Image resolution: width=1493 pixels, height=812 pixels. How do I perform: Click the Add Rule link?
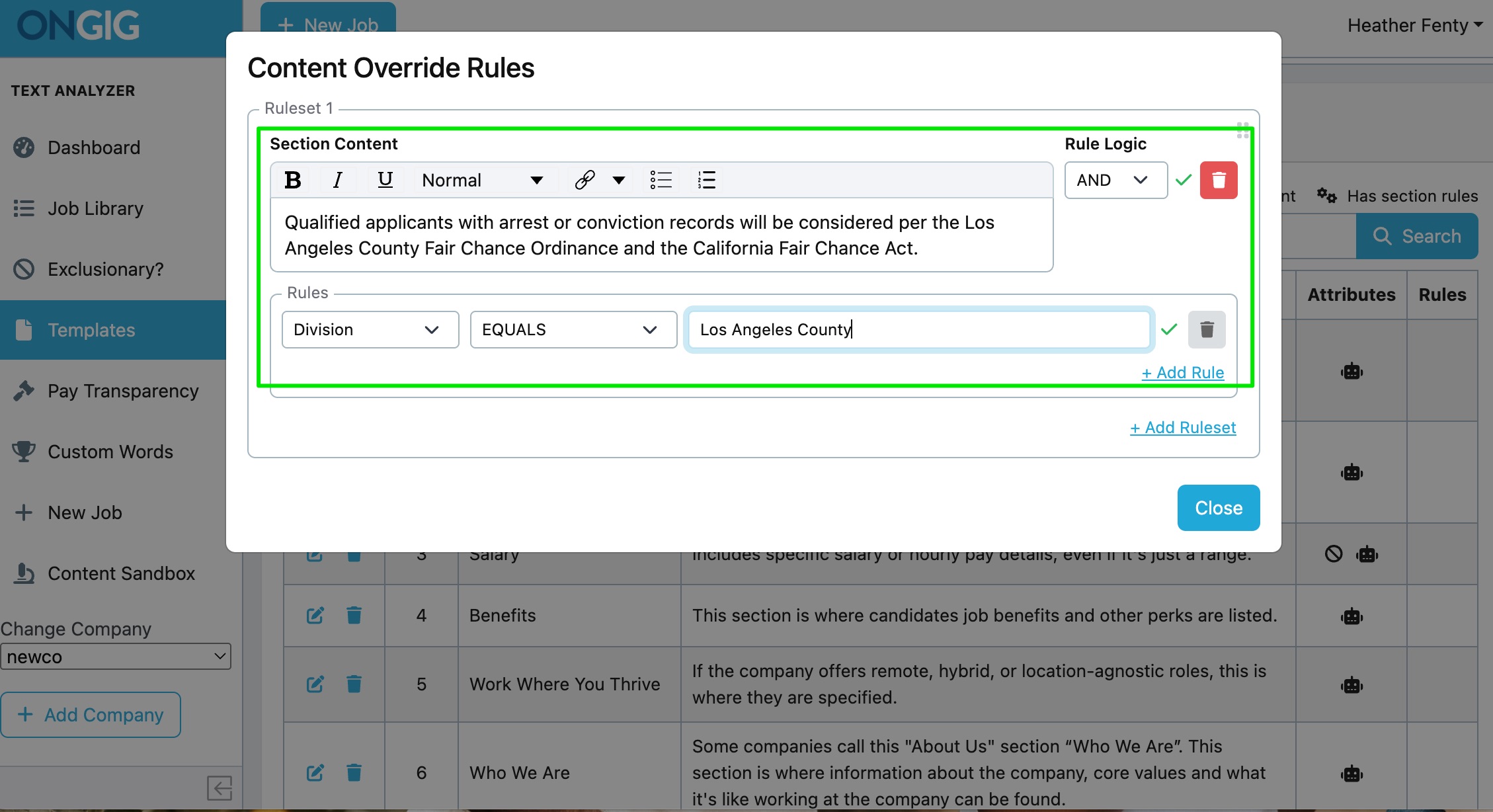click(1182, 372)
